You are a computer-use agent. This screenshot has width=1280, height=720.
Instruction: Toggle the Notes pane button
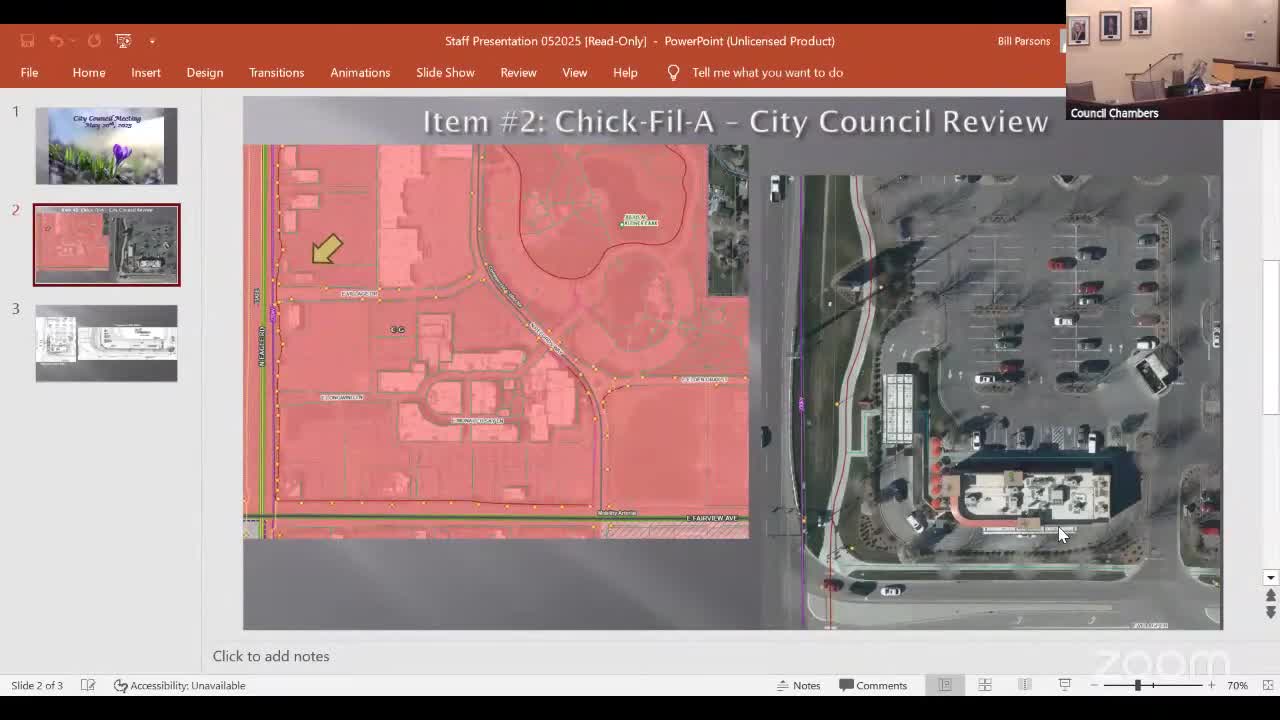[798, 685]
